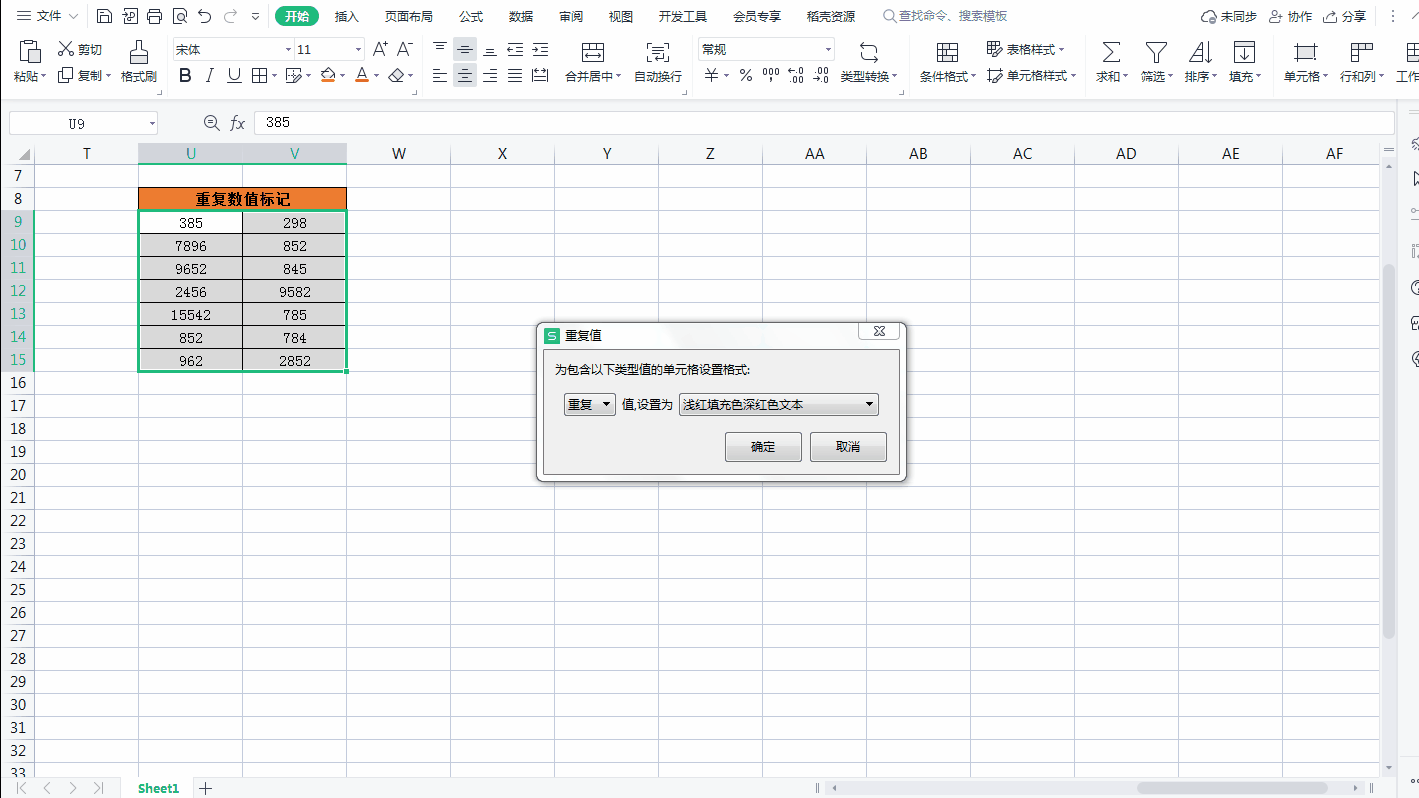Apply cell borders icon

(259, 75)
